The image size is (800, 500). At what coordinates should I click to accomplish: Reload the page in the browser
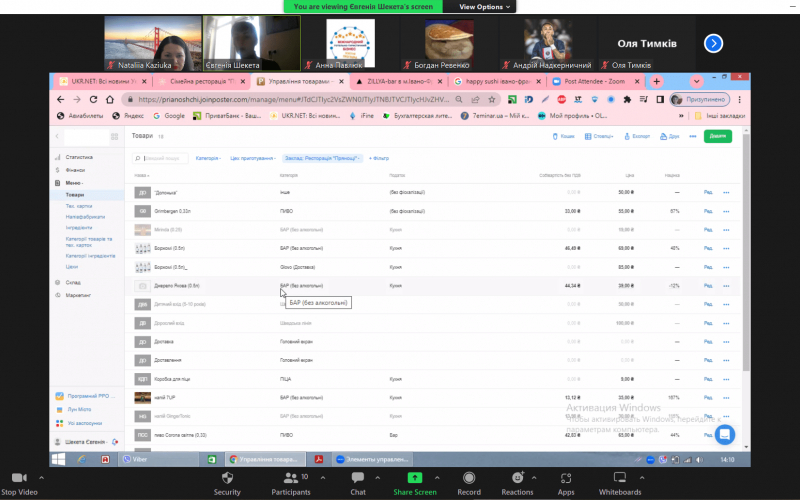tap(93, 99)
